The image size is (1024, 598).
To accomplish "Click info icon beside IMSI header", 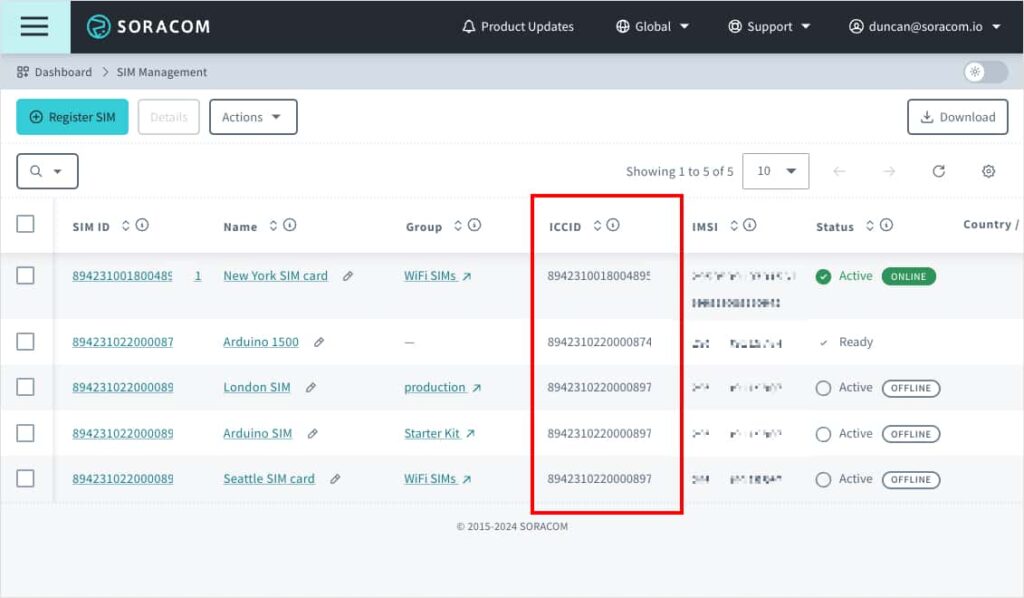I will (x=749, y=226).
